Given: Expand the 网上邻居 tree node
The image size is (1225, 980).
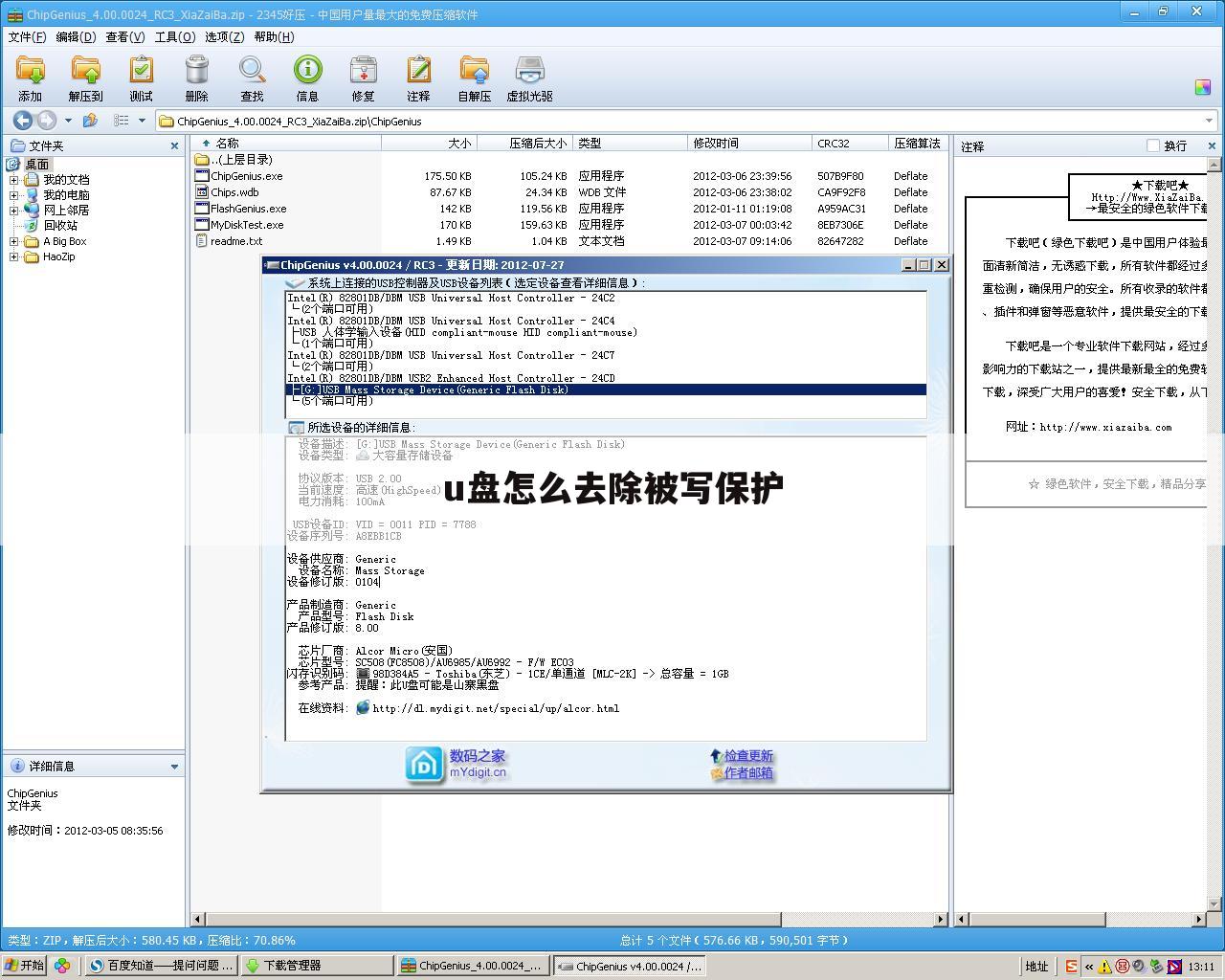Looking at the screenshot, I should tap(13, 211).
